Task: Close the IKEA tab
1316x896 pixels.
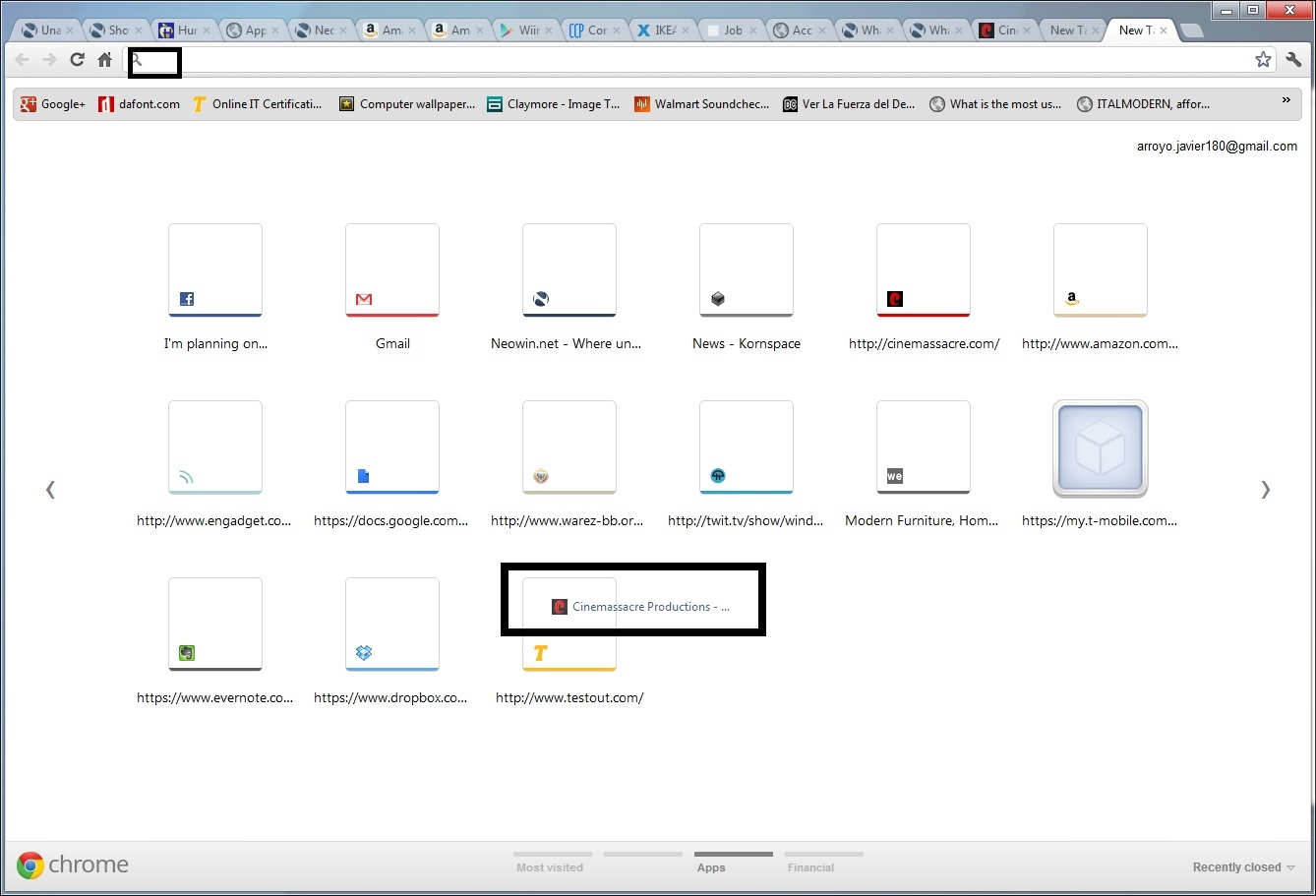Action: (686, 30)
